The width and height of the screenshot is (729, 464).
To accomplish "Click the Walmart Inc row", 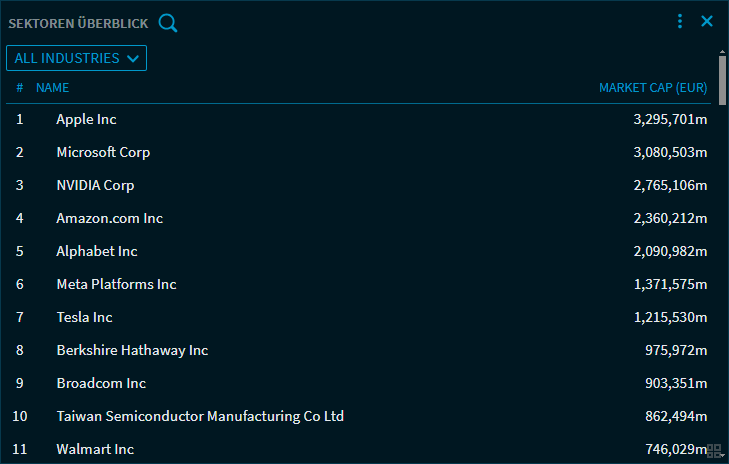I will pyautogui.click(x=95, y=449).
